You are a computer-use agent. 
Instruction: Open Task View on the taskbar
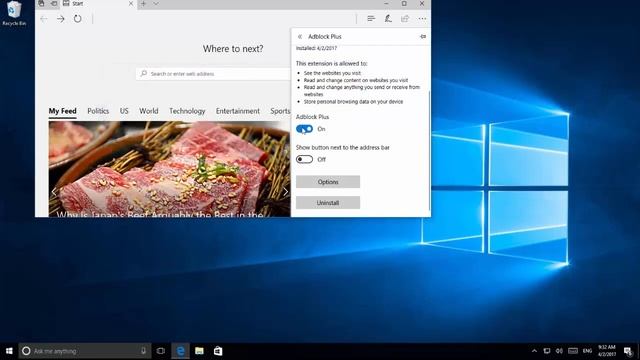point(161,351)
